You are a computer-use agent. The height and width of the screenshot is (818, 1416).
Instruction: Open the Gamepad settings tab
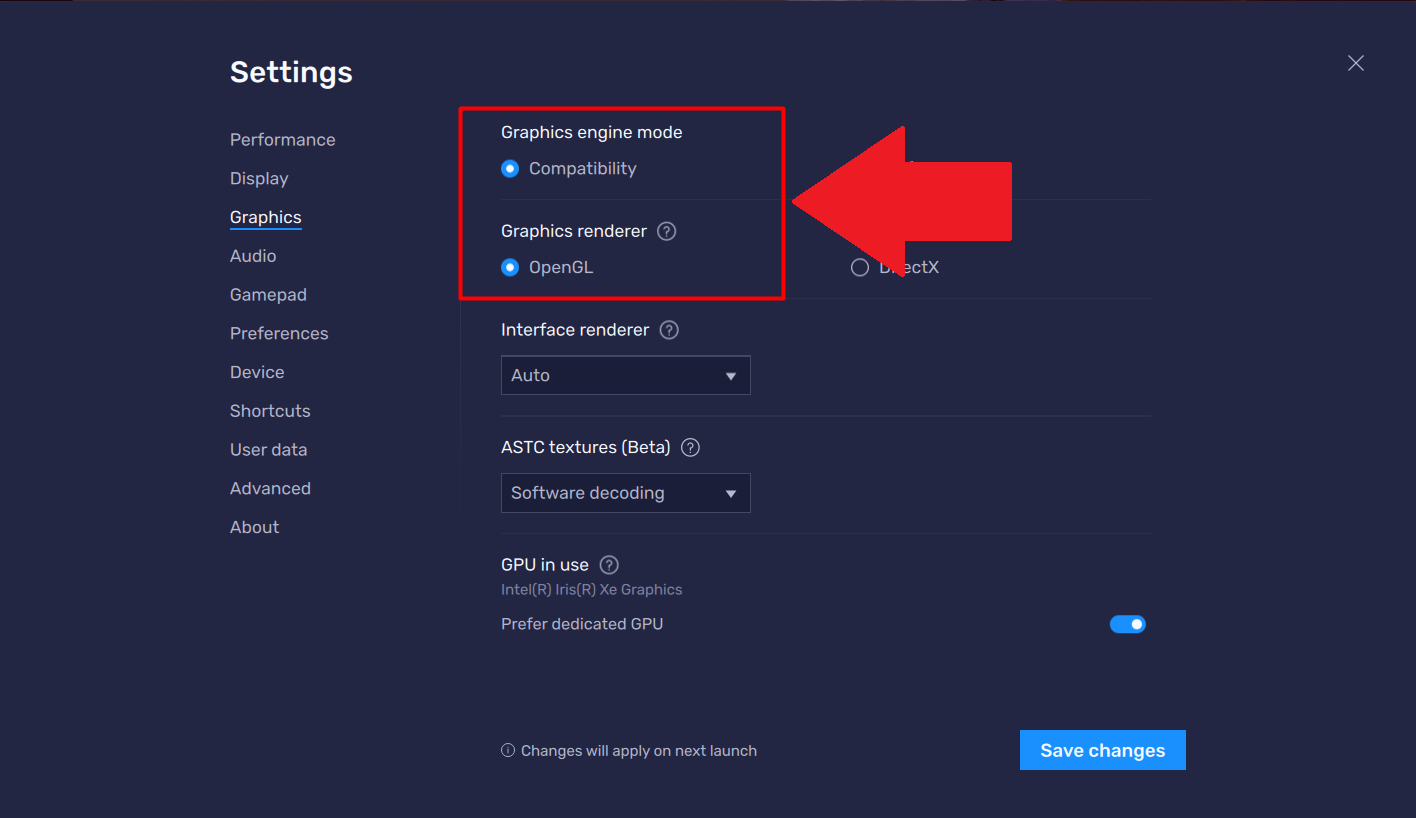[268, 295]
